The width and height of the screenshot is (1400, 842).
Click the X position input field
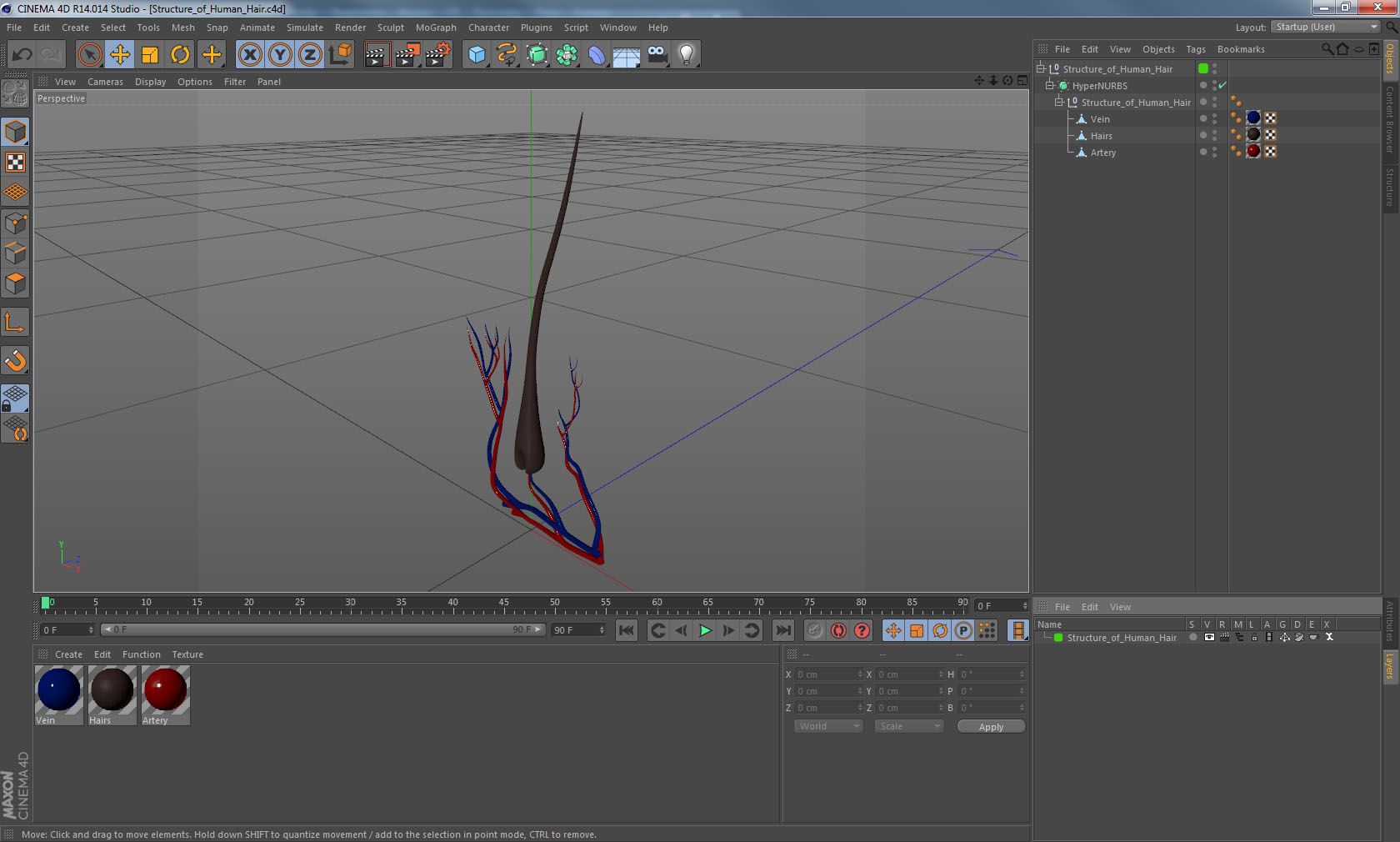click(x=829, y=674)
